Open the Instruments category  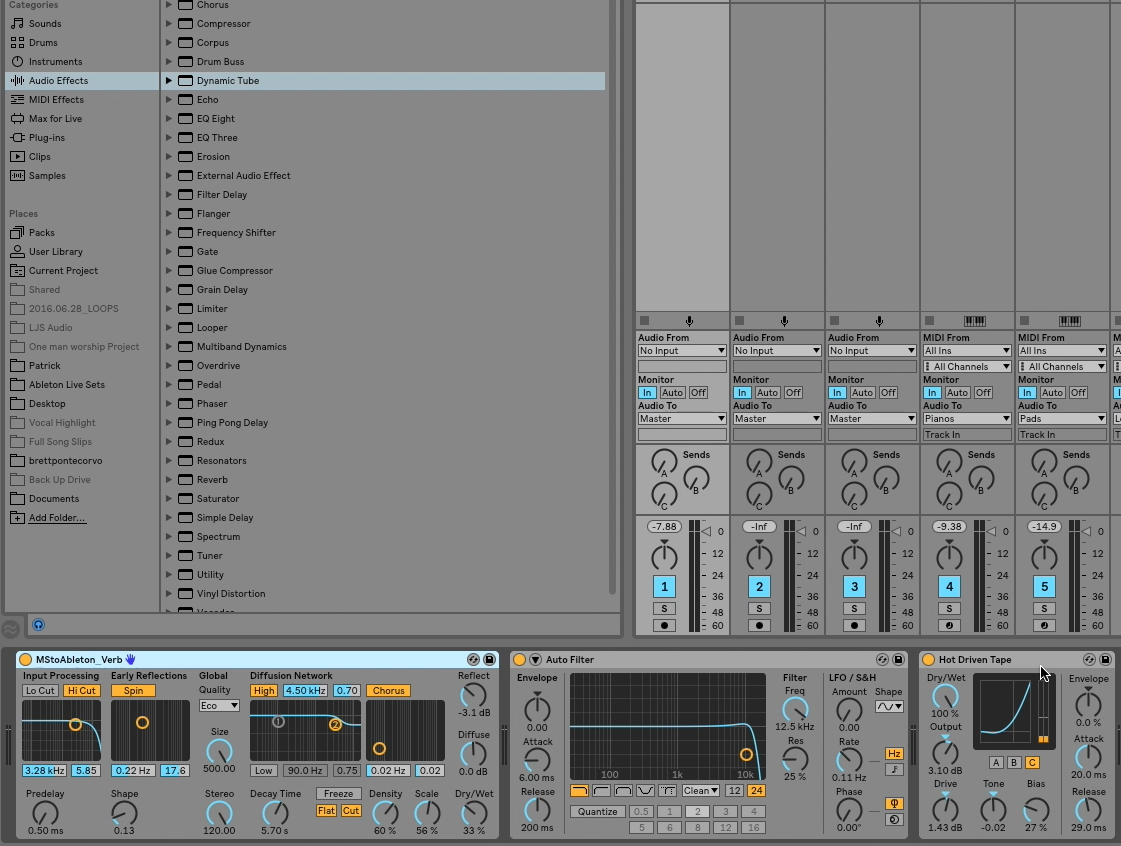coord(55,62)
